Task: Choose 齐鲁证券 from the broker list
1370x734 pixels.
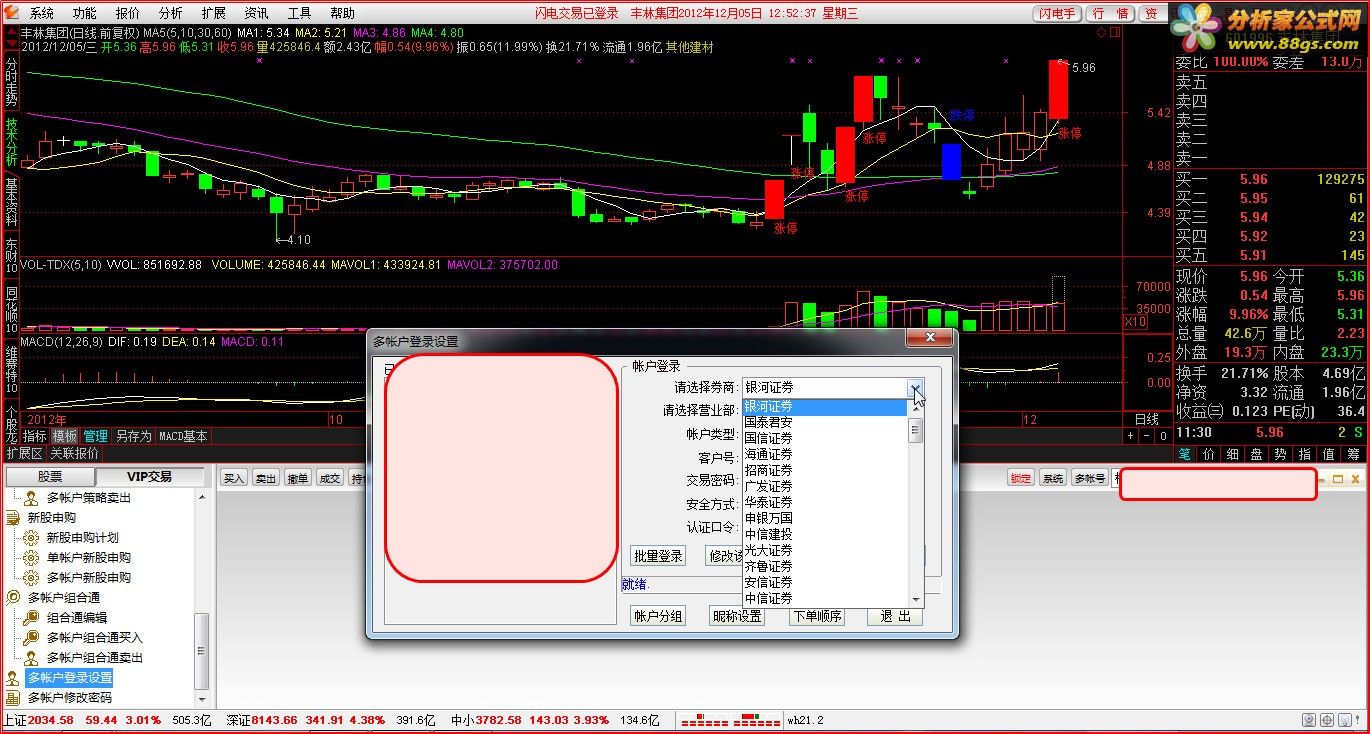Action: pyautogui.click(x=824, y=567)
